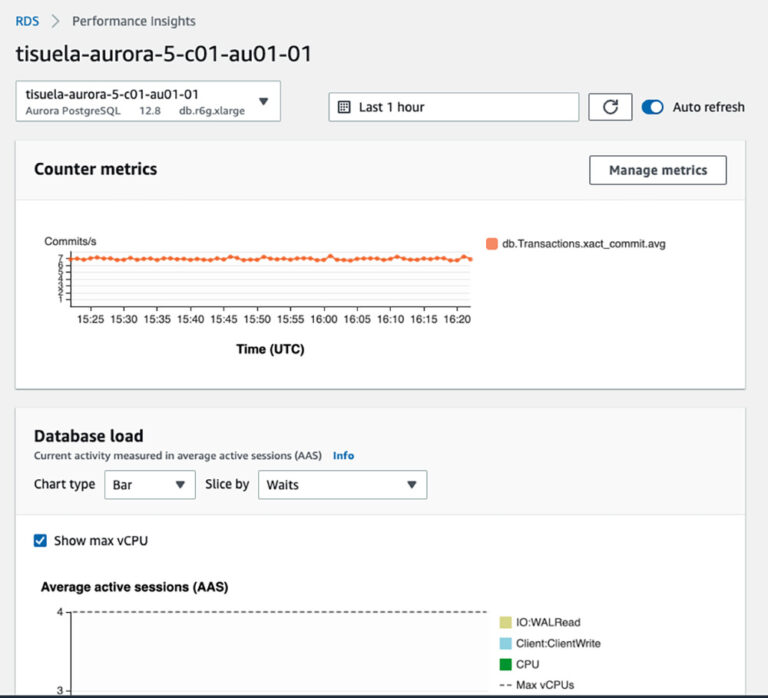The height and width of the screenshot is (698, 768).
Task: Open the Last 1 hour time range picker
Action: [454, 107]
